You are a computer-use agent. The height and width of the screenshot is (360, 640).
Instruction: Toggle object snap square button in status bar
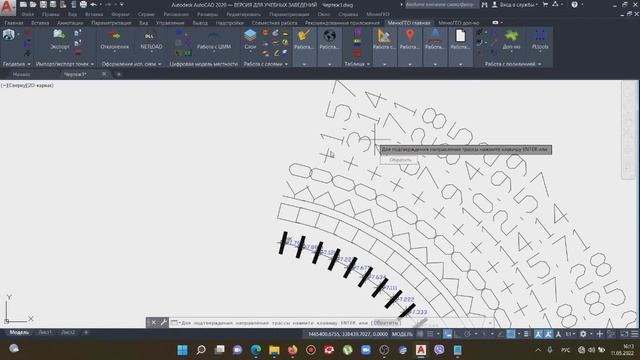pos(511,334)
